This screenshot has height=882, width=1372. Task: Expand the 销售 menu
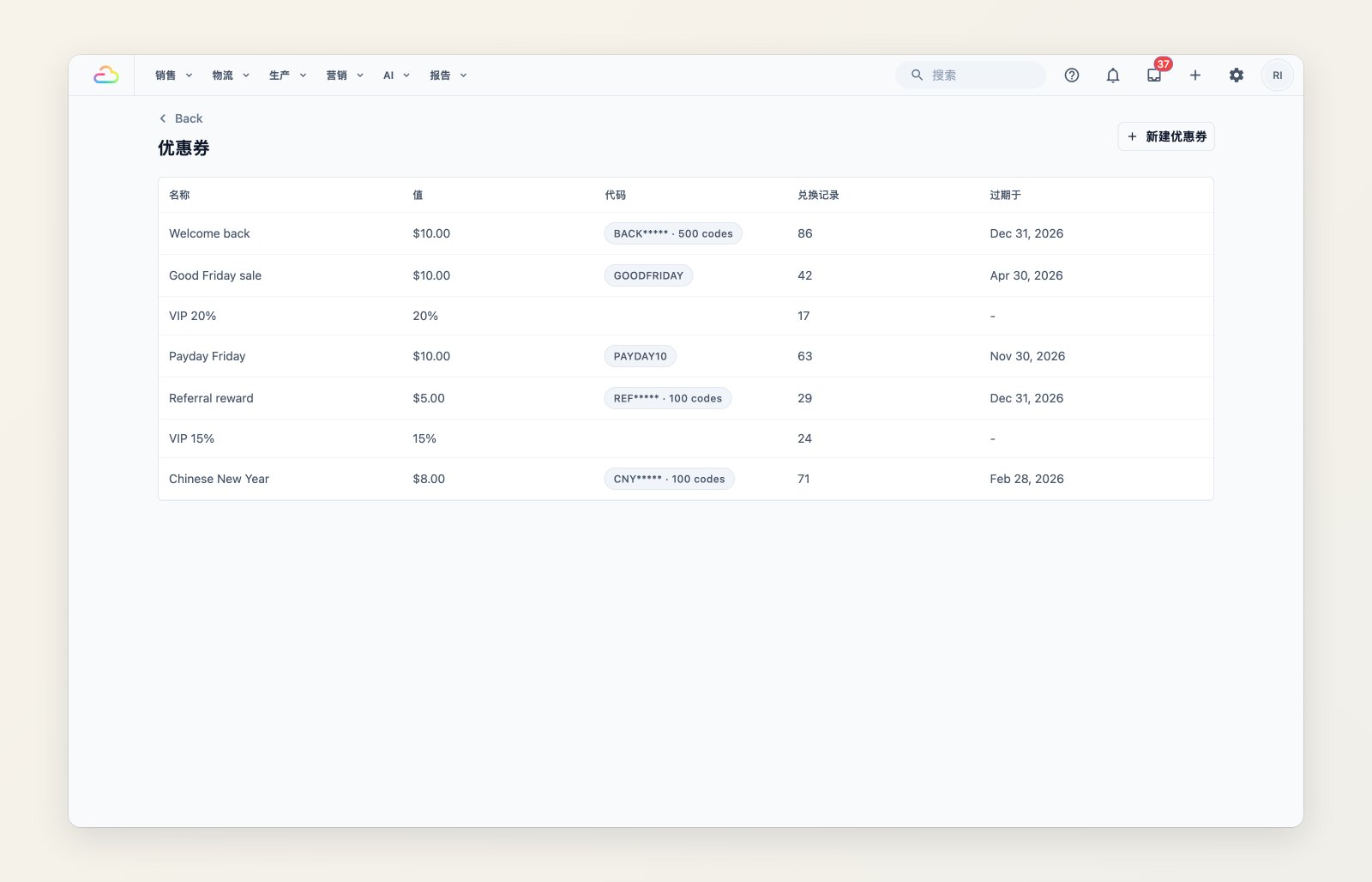[174, 76]
